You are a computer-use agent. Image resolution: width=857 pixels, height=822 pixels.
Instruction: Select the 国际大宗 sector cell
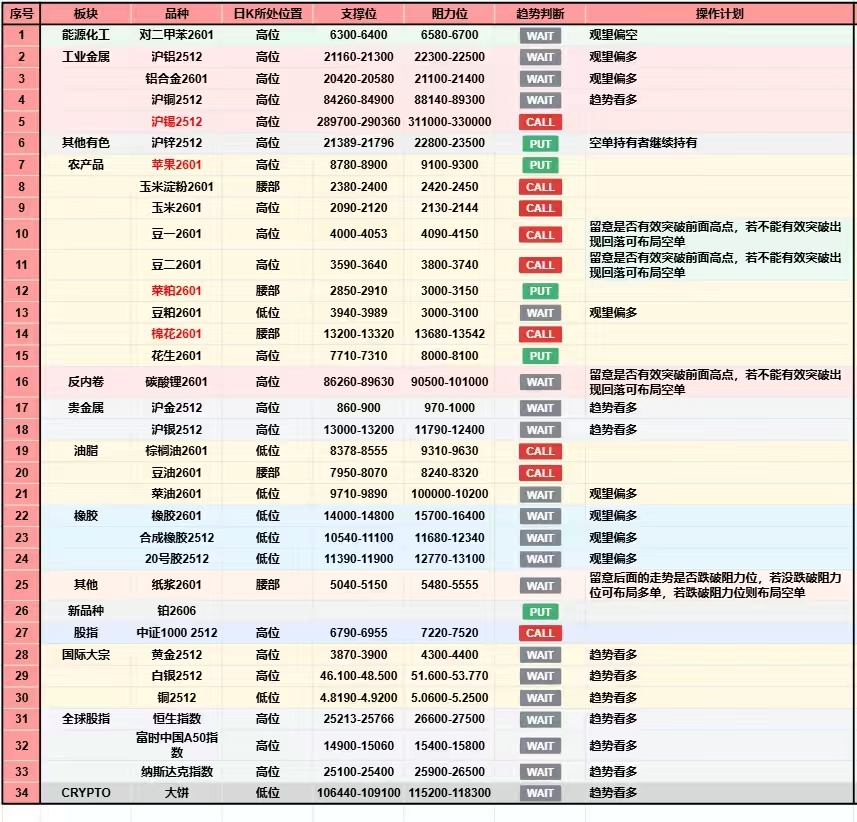(x=86, y=655)
